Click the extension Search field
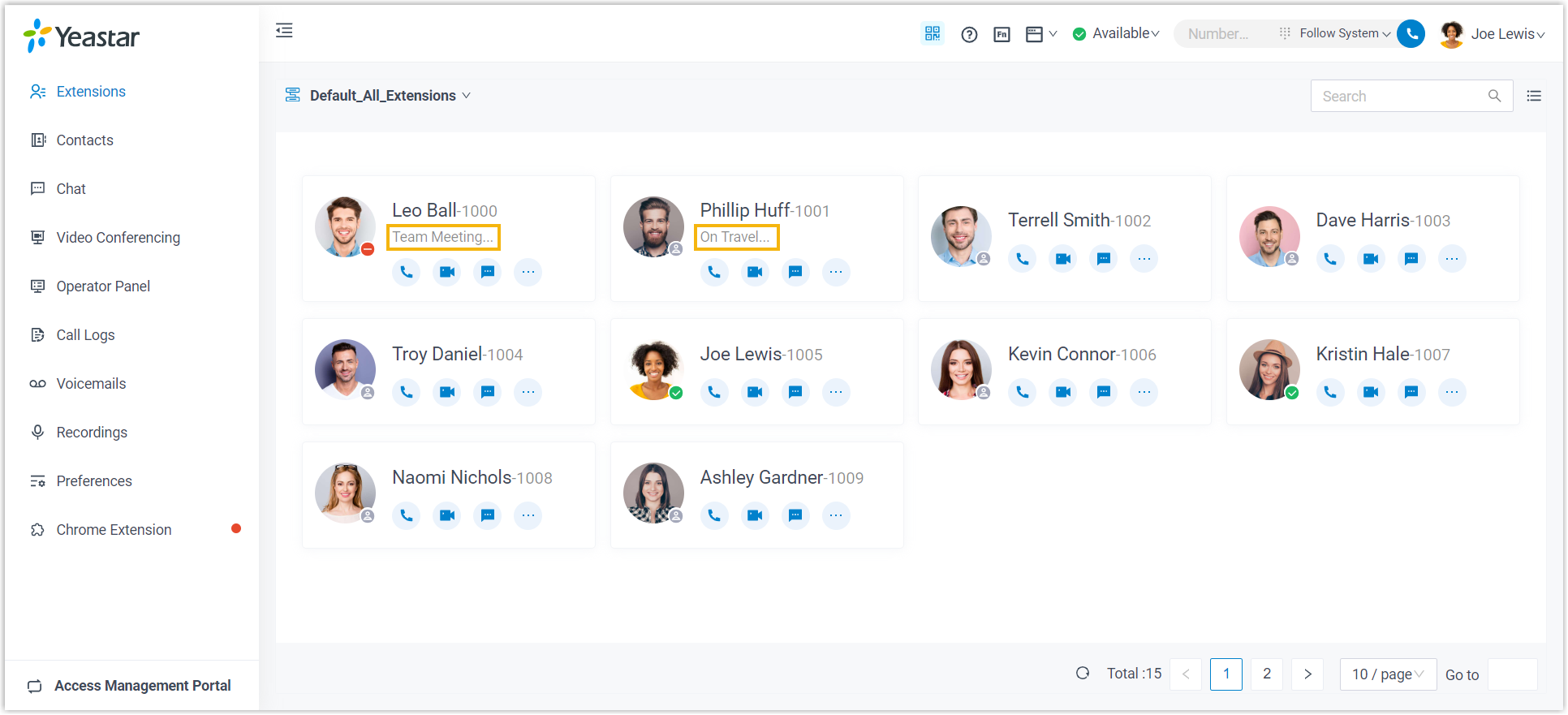Image resolution: width=1568 pixels, height=715 pixels. tap(1401, 96)
